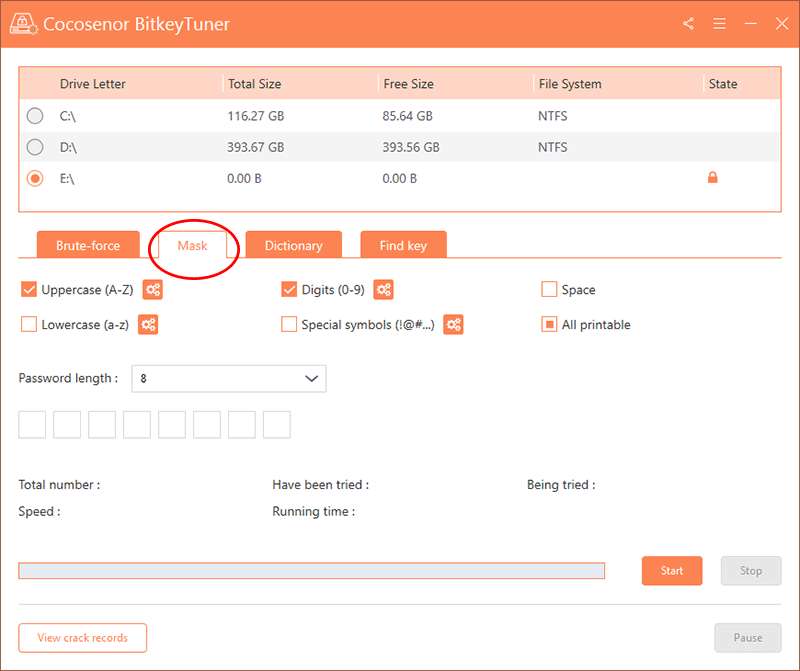Screen dimensions: 800x671
Task: Click the Free Size column header
Action: tap(408, 84)
